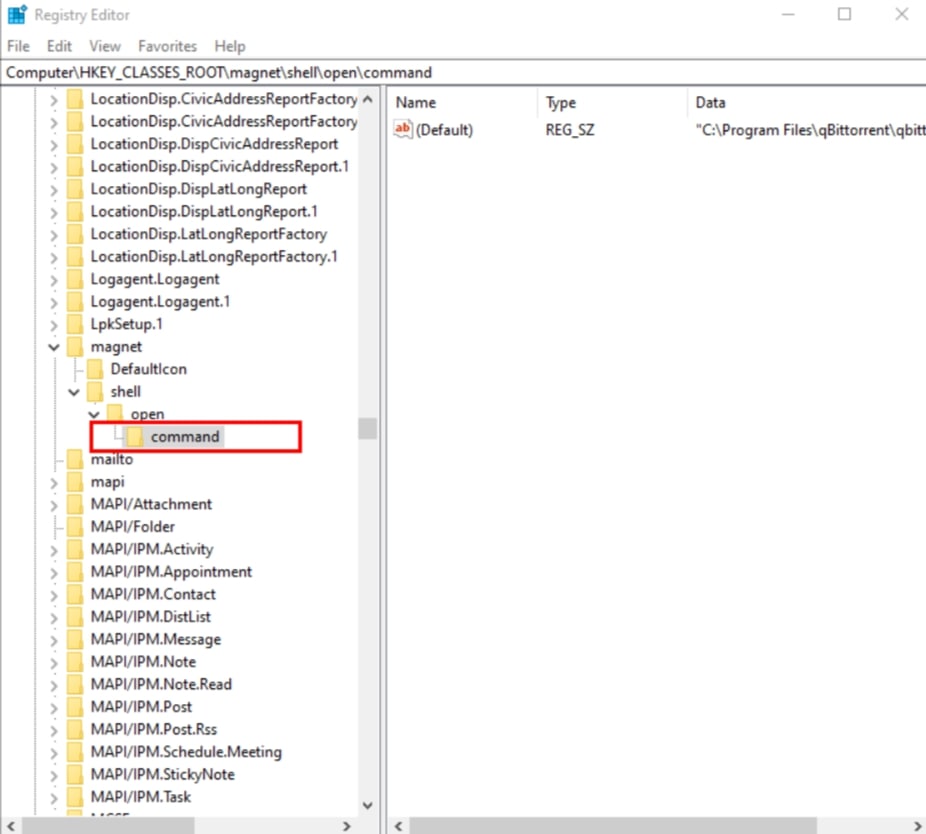Open the Edit menu

tap(59, 46)
